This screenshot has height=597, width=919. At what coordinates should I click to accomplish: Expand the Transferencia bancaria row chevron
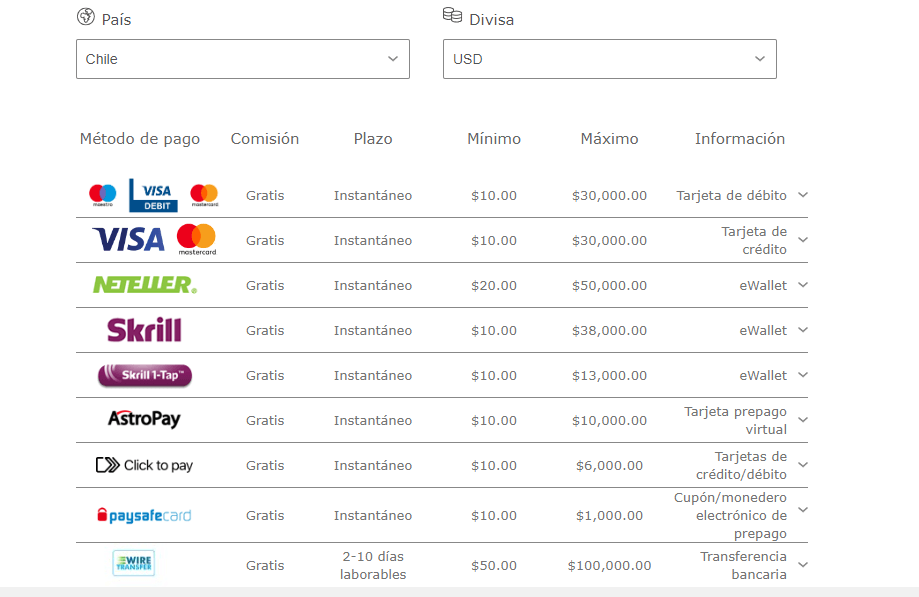point(803,565)
